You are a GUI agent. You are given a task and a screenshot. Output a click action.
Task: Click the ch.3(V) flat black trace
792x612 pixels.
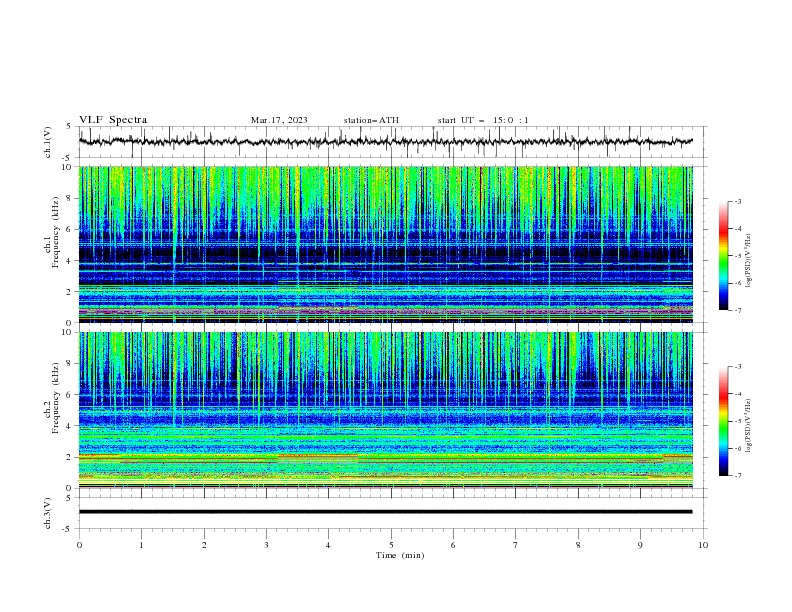pyautogui.click(x=386, y=512)
